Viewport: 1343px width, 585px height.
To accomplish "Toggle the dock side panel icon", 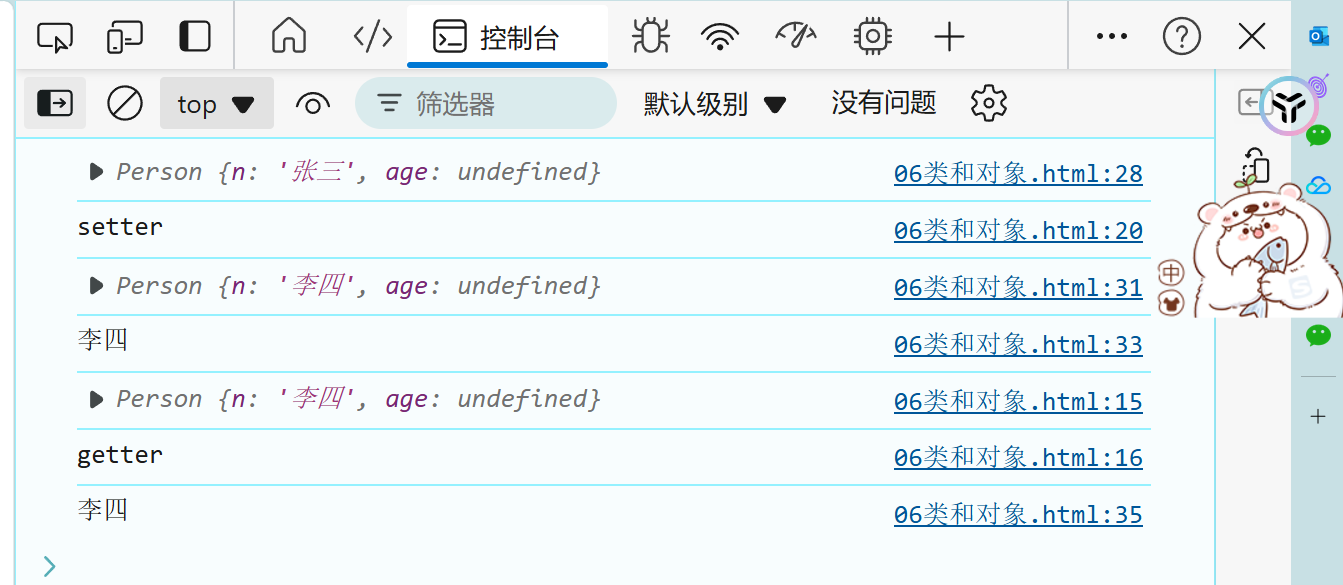I will pyautogui.click(x=195, y=38).
